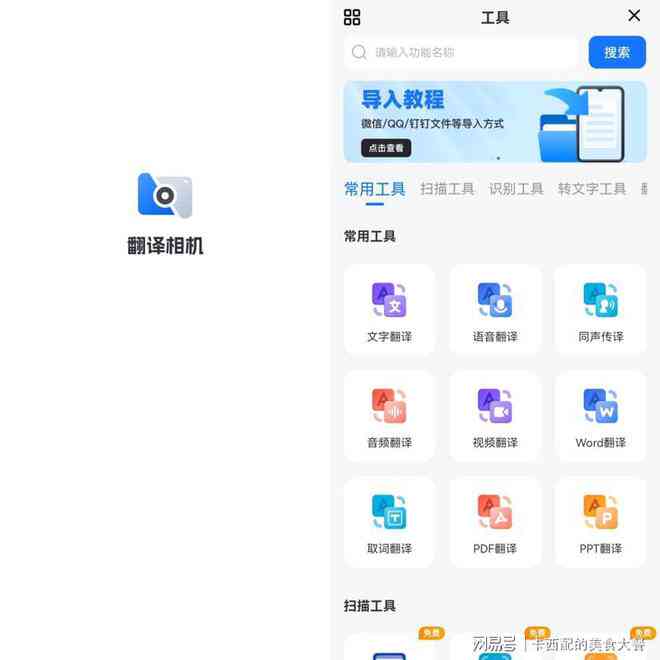
Task: Open the 导入教程 banner
Action: pyautogui.click(x=495, y=122)
